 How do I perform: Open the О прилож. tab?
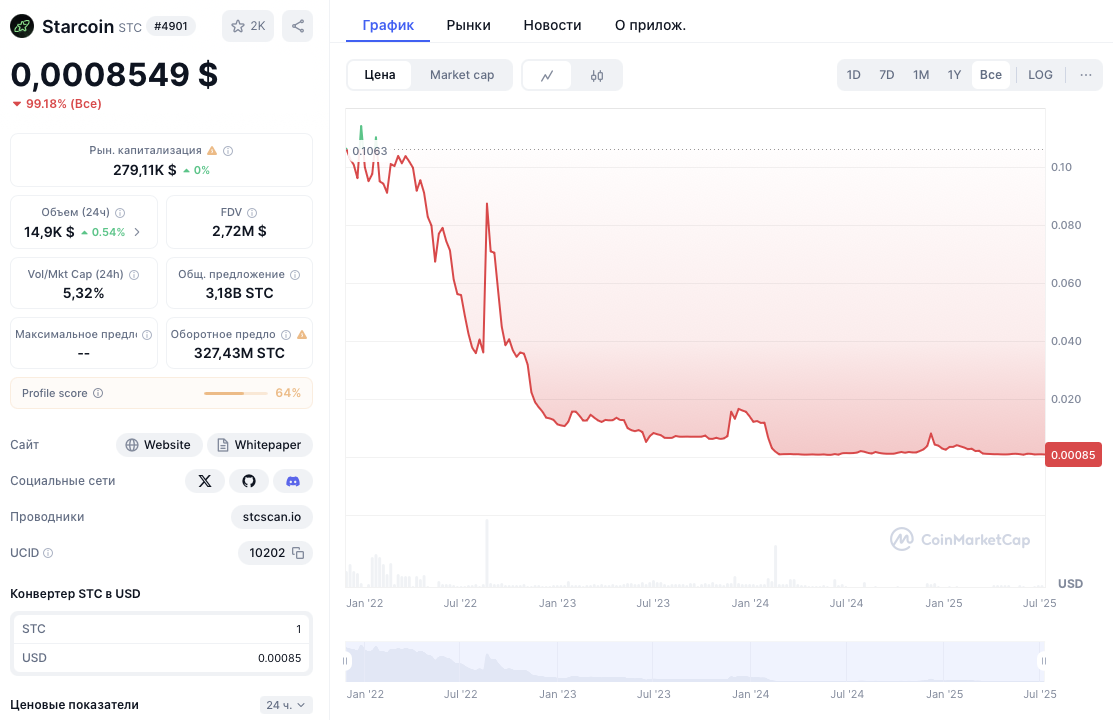click(650, 26)
